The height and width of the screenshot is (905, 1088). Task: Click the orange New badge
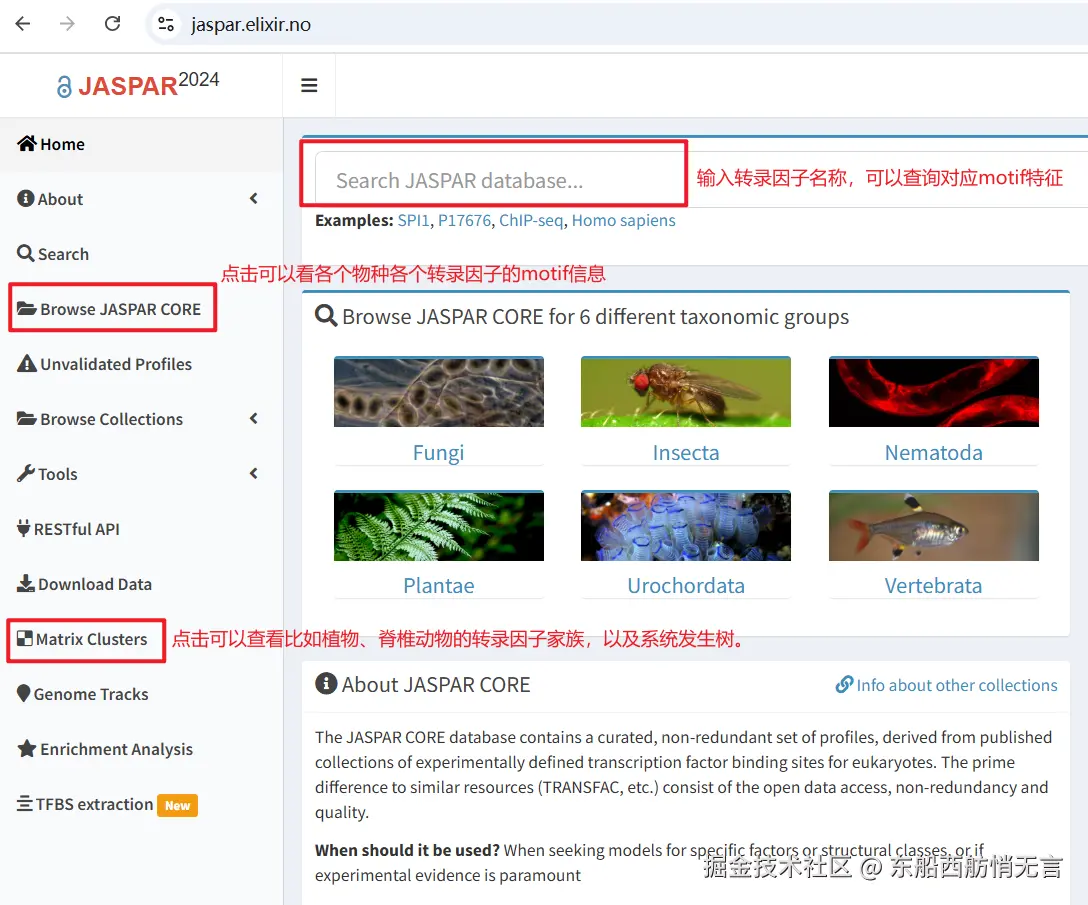[x=178, y=805]
